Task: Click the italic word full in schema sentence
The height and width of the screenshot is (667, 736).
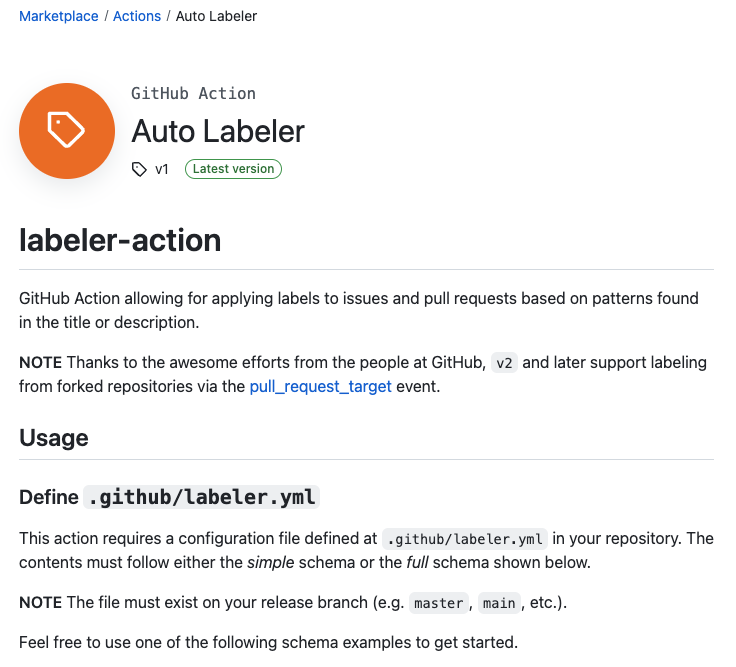Action: 417,562
